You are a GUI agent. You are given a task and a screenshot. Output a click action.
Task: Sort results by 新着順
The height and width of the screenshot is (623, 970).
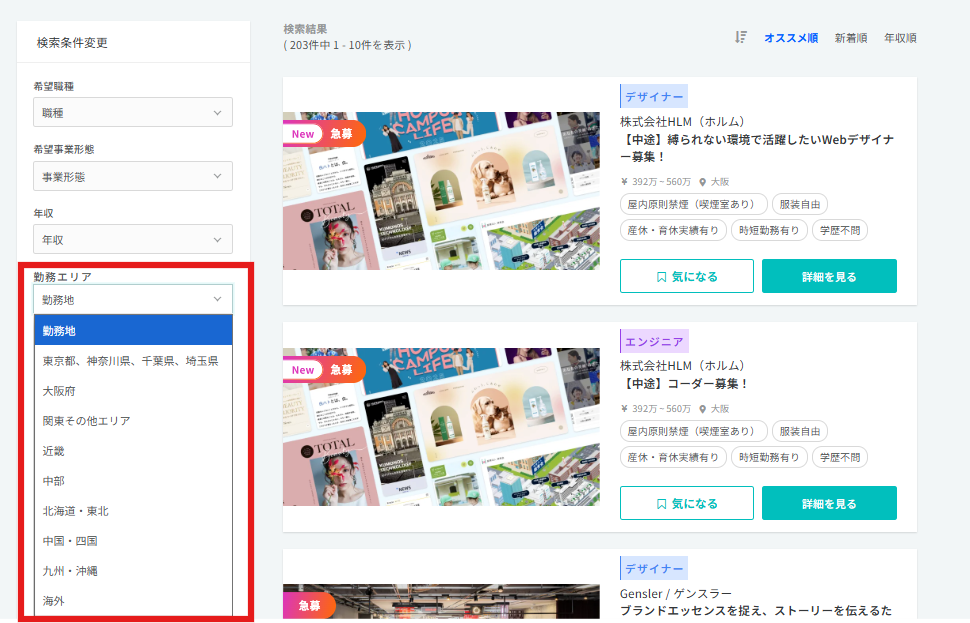tap(851, 38)
